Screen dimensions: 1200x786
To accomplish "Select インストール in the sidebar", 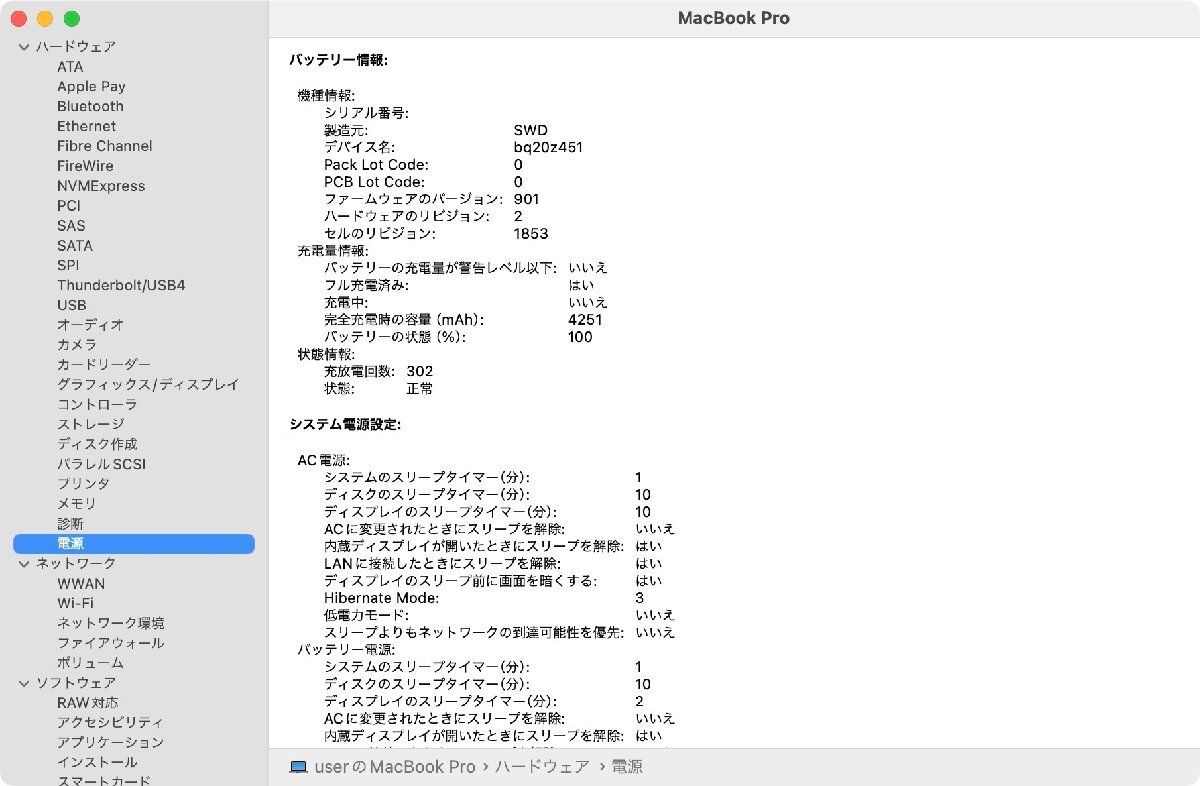I will click(x=97, y=762).
